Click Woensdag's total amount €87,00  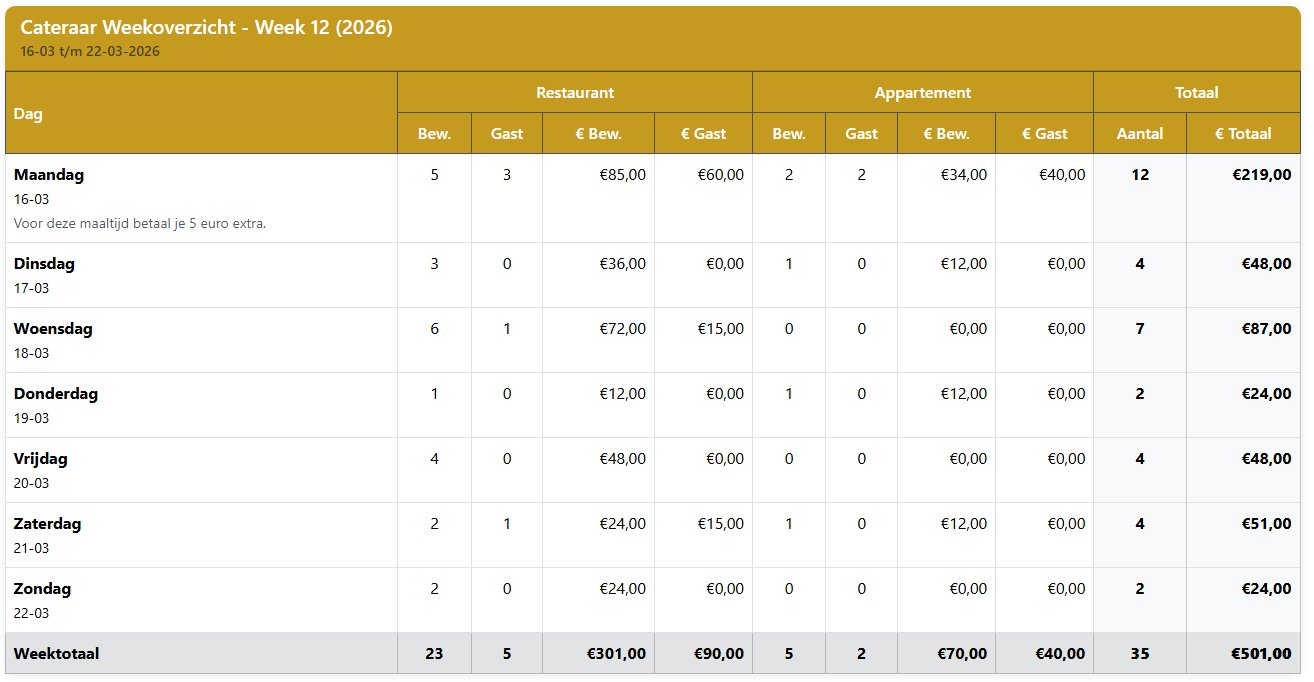pyautogui.click(x=1265, y=329)
